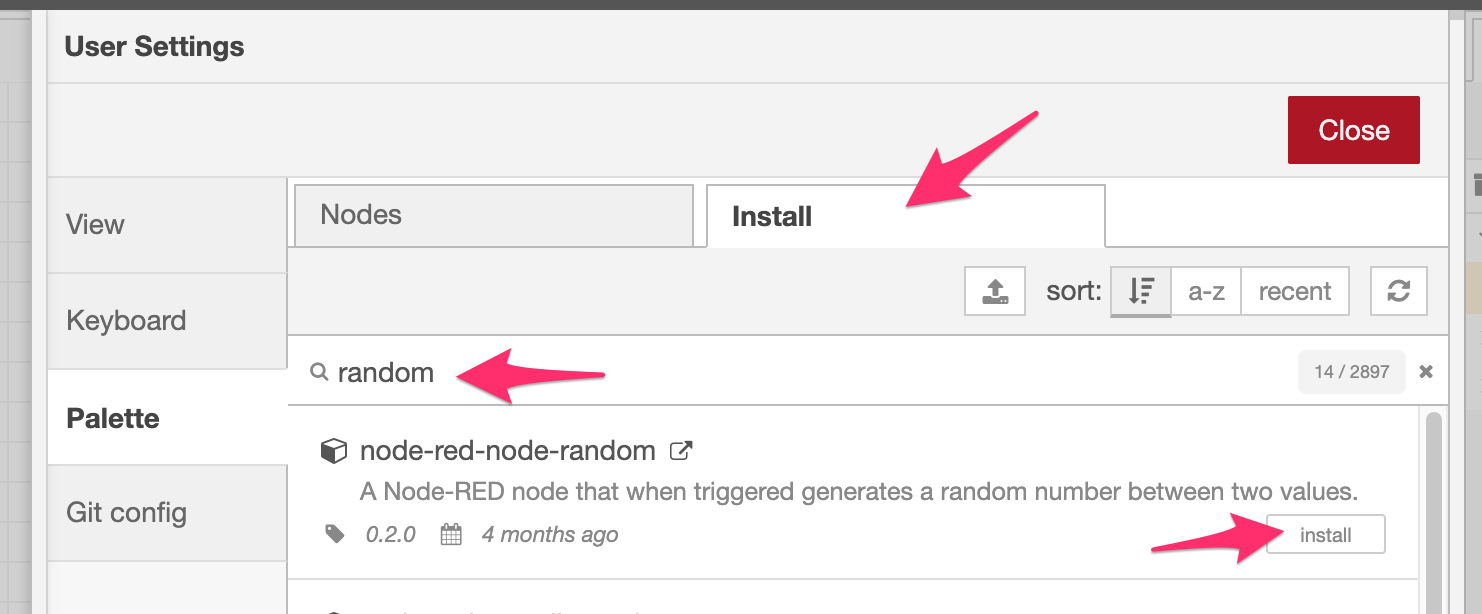Select a-z sort option
This screenshot has width=1482, height=614.
point(1206,291)
